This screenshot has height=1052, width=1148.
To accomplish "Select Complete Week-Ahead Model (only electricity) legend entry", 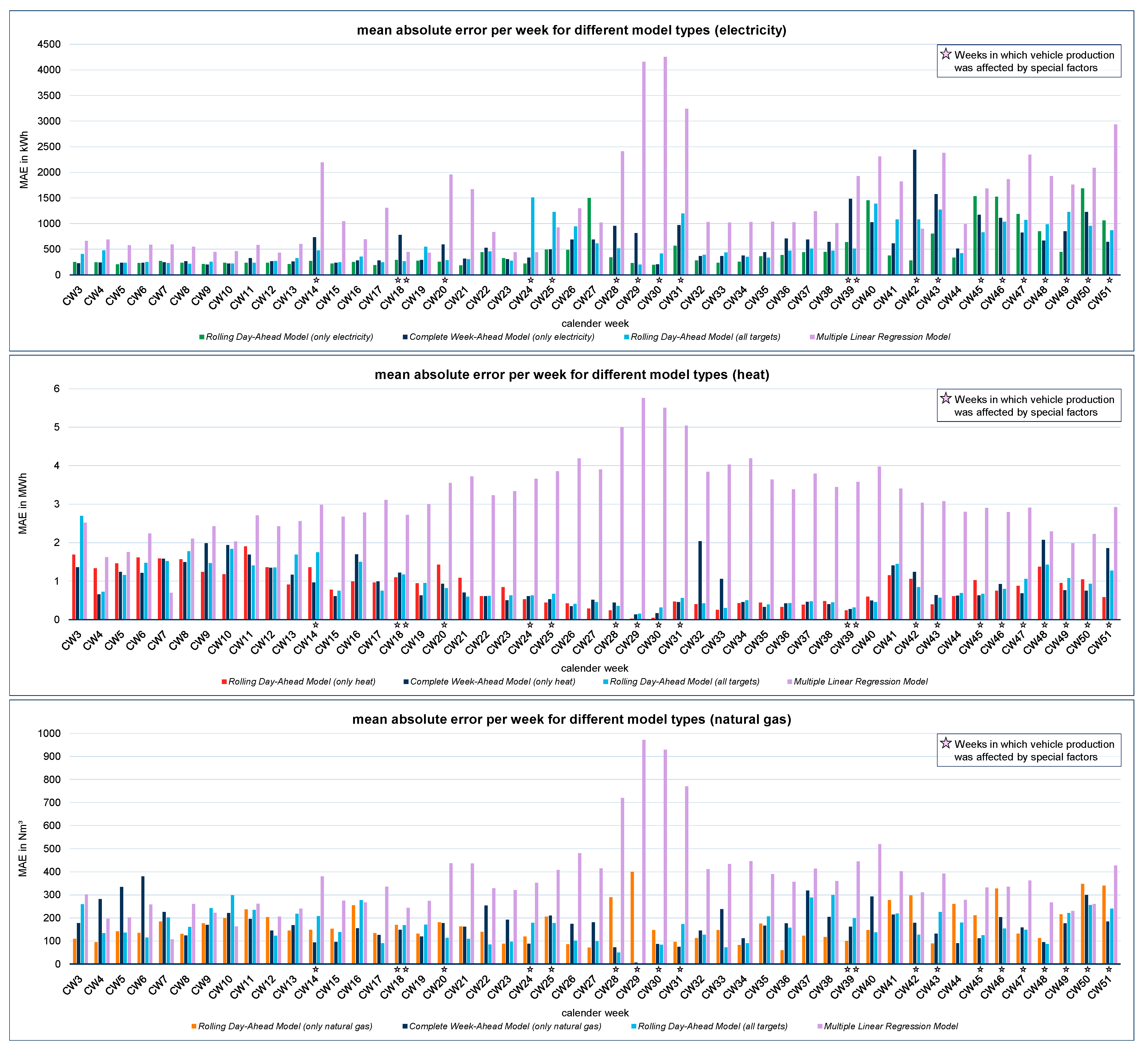I will pos(501,337).
